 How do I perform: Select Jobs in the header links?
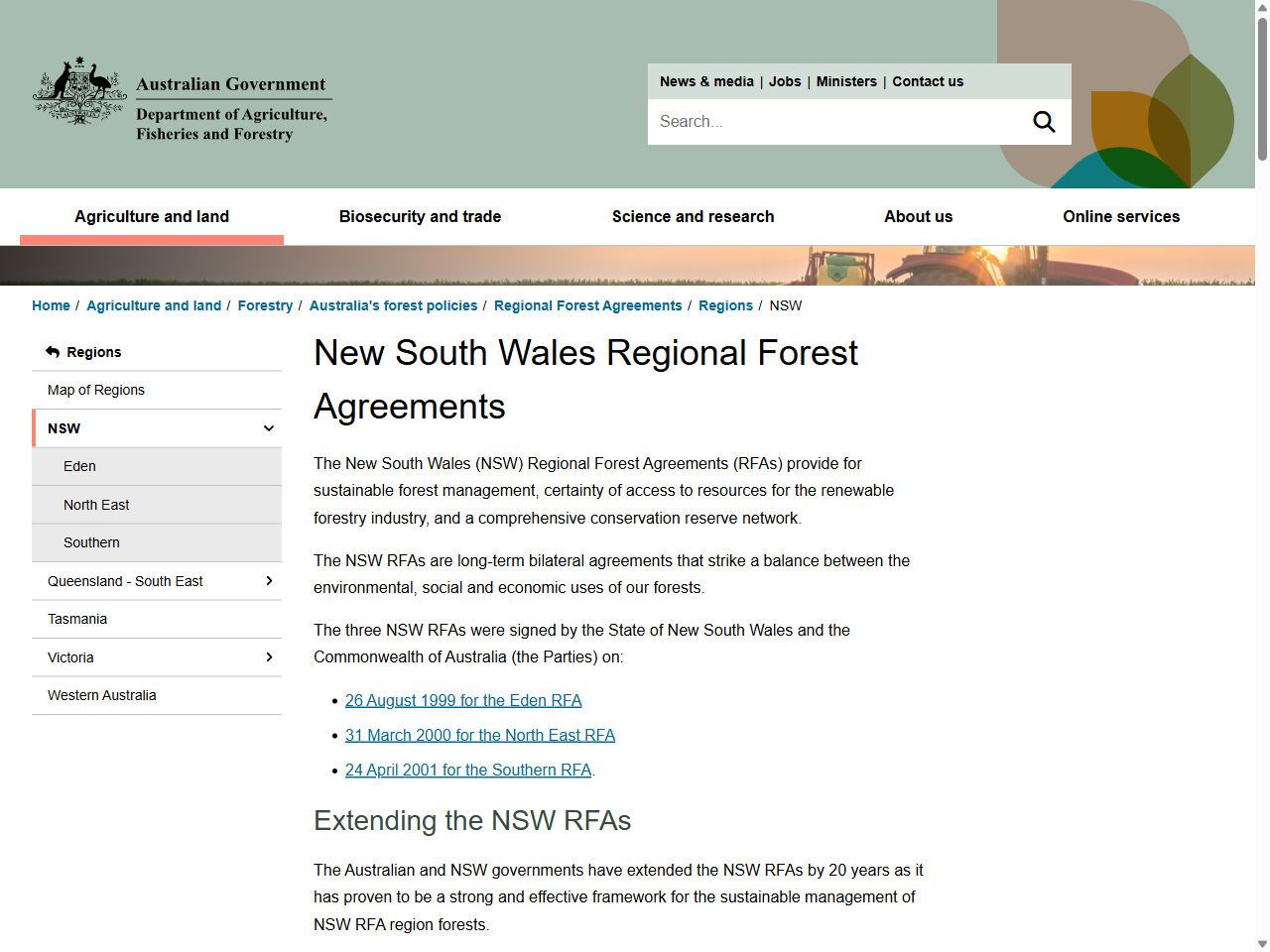click(x=785, y=81)
